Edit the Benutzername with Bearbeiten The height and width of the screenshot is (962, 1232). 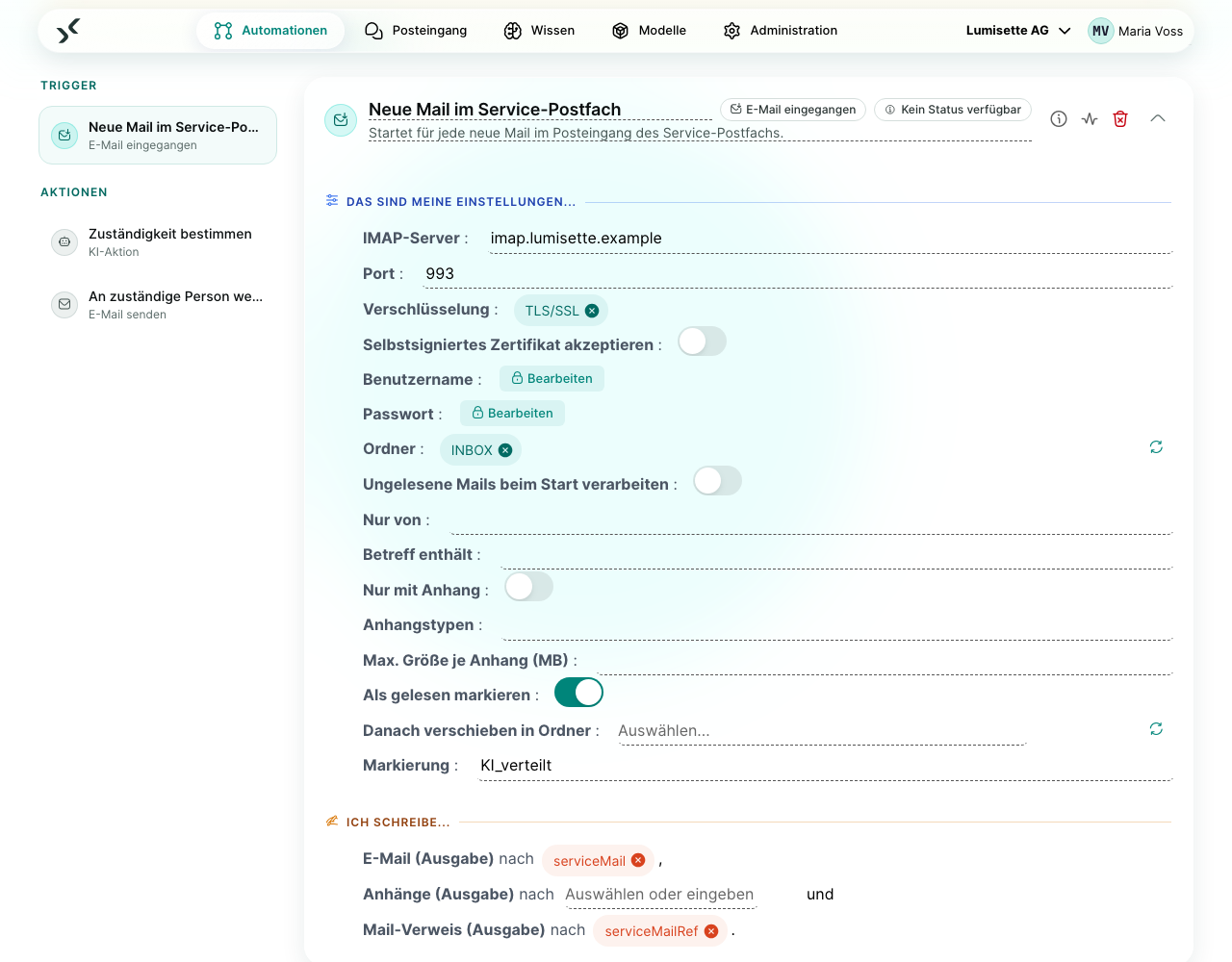552,379
